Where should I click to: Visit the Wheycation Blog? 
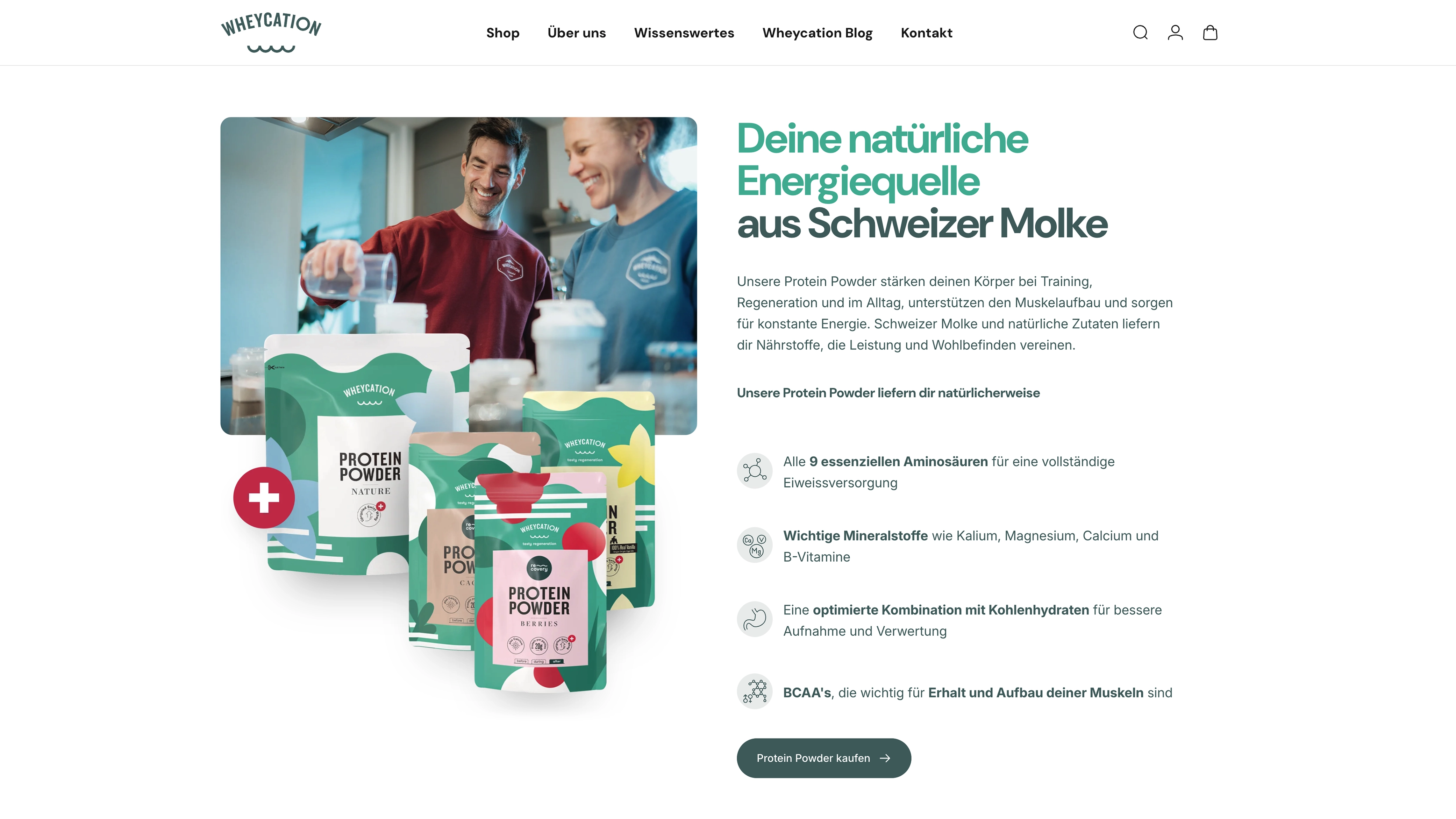click(x=817, y=33)
